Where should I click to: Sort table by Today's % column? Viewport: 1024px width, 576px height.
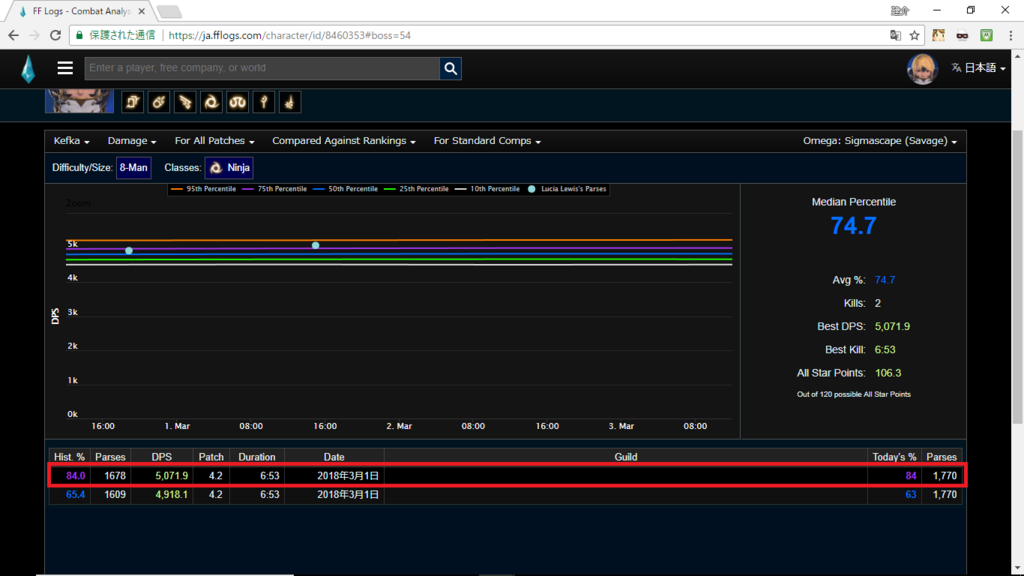click(x=894, y=457)
